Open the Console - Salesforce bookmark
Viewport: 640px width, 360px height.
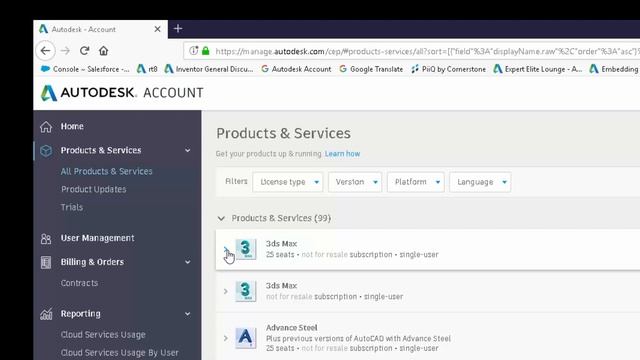(x=85, y=69)
